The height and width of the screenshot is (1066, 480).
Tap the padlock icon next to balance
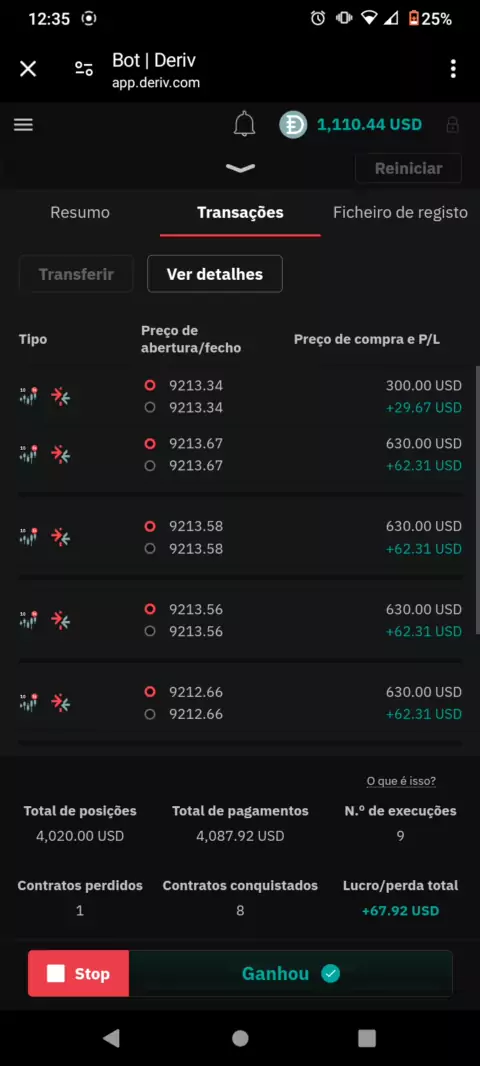452,125
